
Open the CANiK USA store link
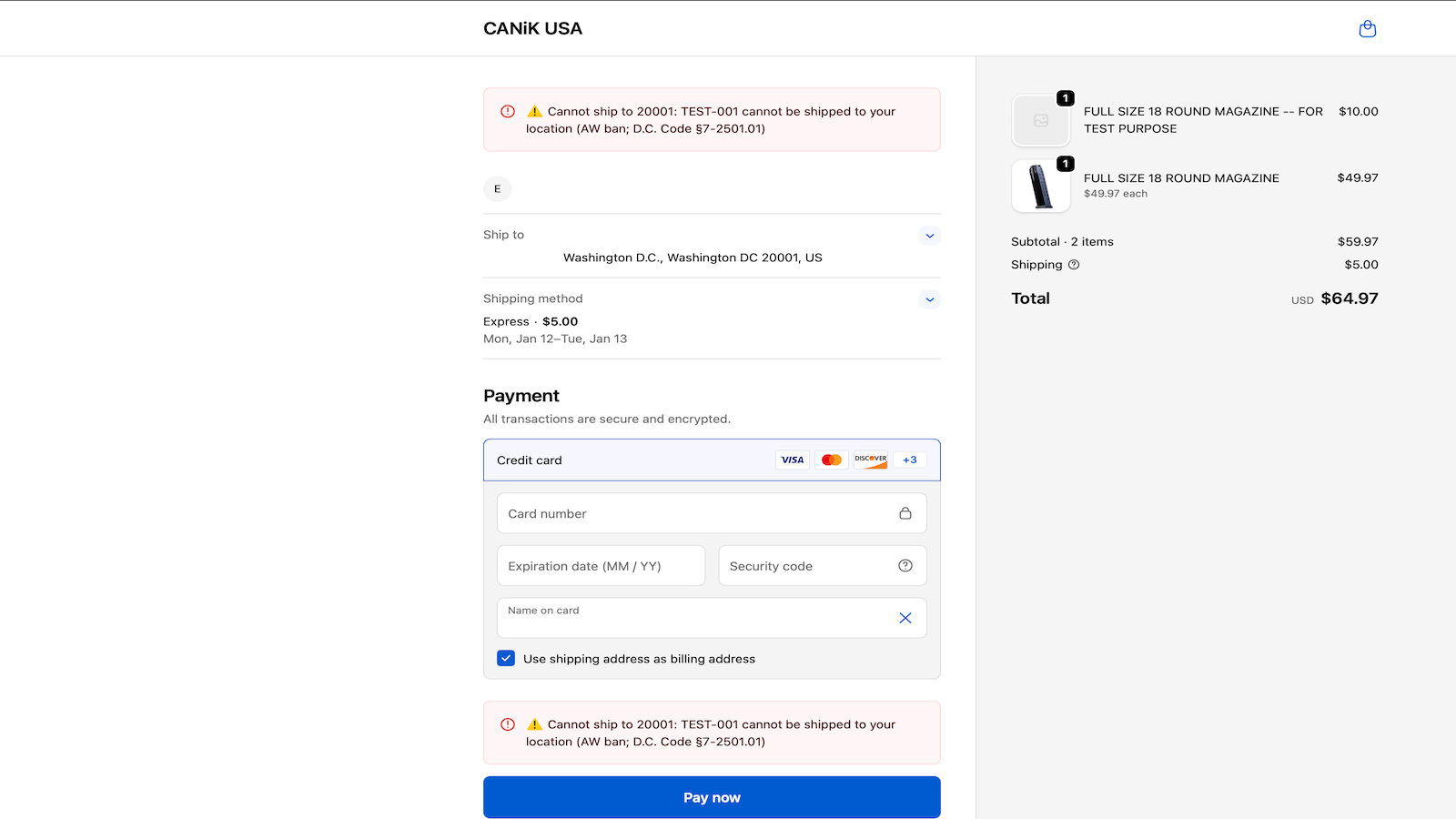[x=532, y=29]
